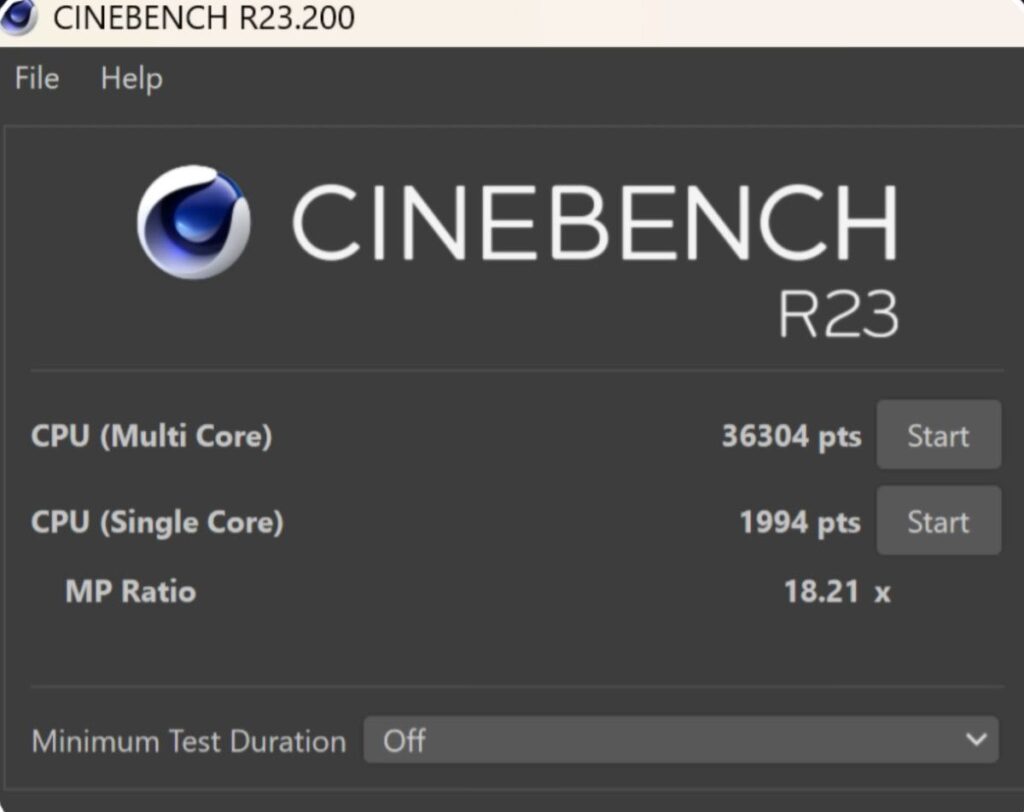Click the Minimum Test Duration label

pos(188,741)
